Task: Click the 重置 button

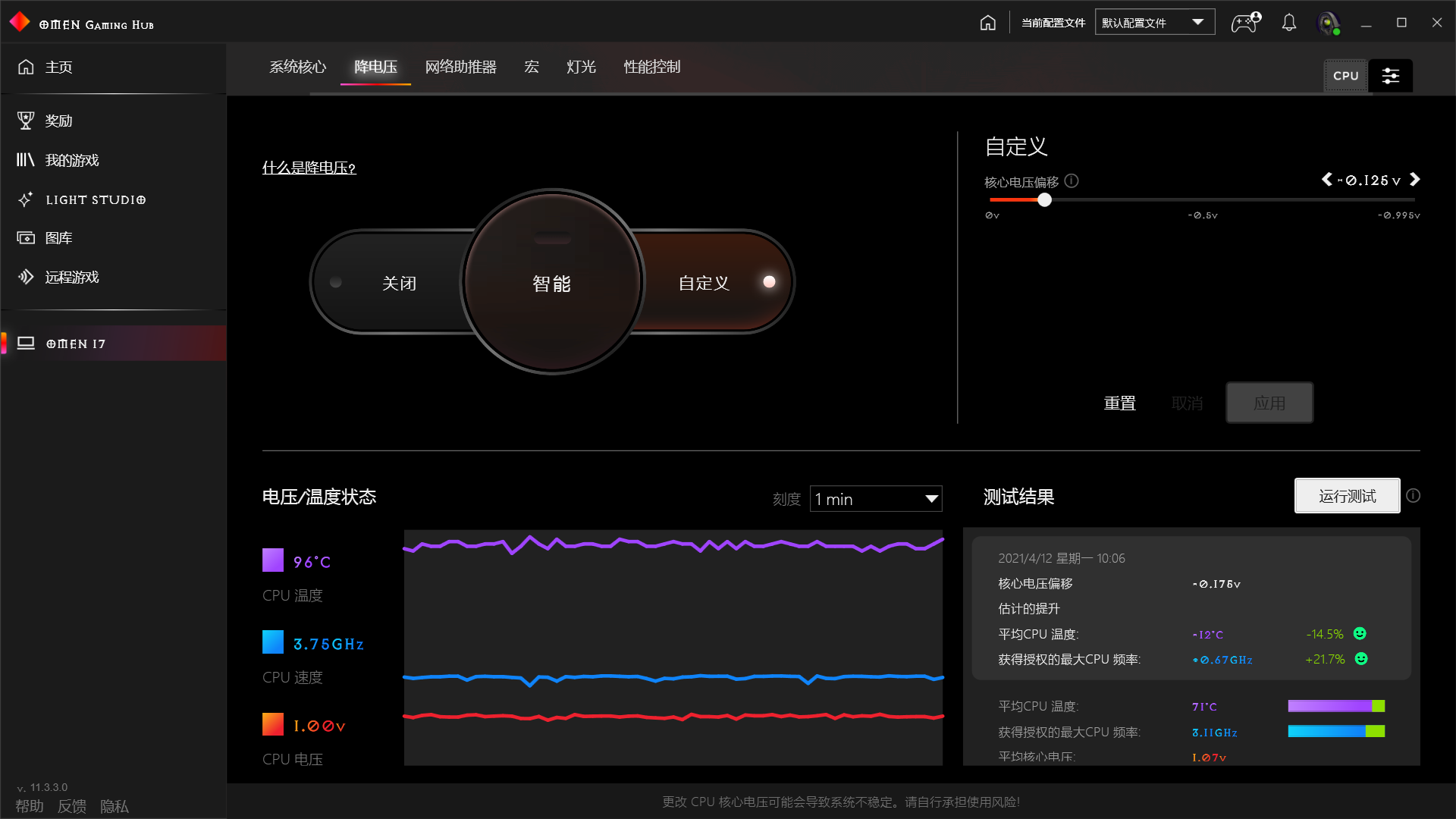Action: [1119, 403]
